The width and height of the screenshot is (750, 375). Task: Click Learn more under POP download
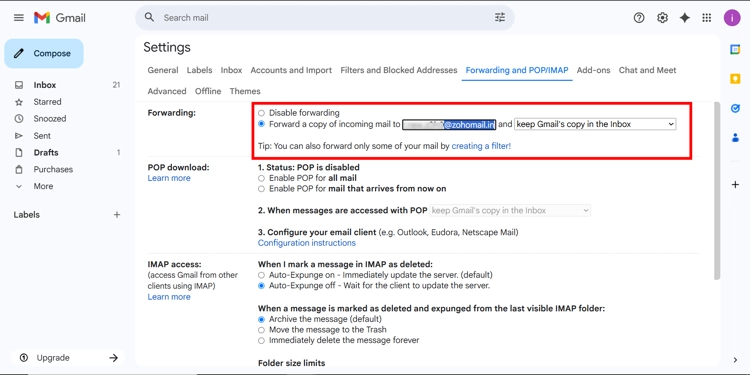[x=169, y=178]
